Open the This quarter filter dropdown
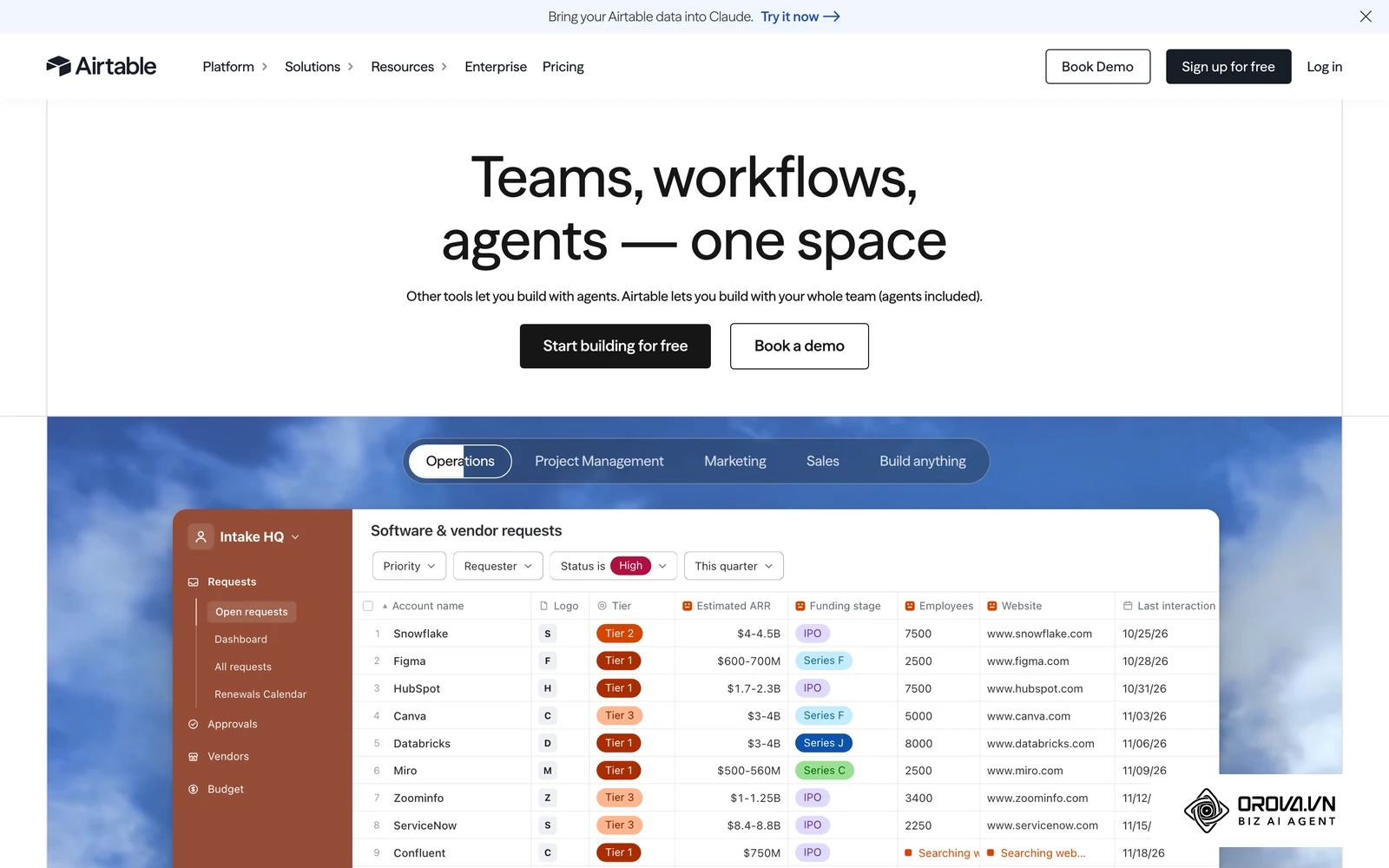 click(734, 566)
